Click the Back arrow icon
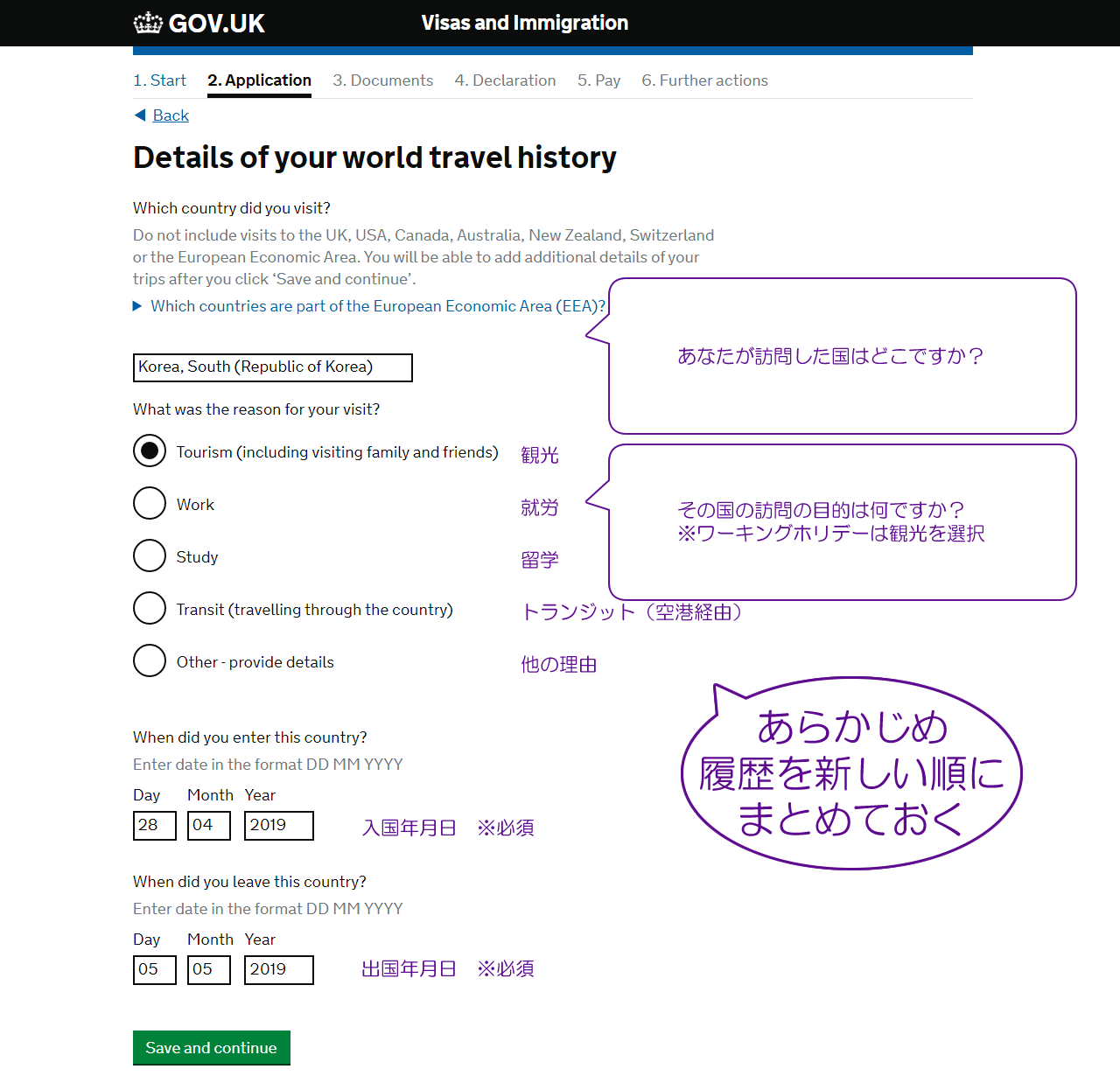Screen dimensions: 1120x1076 pos(140,115)
